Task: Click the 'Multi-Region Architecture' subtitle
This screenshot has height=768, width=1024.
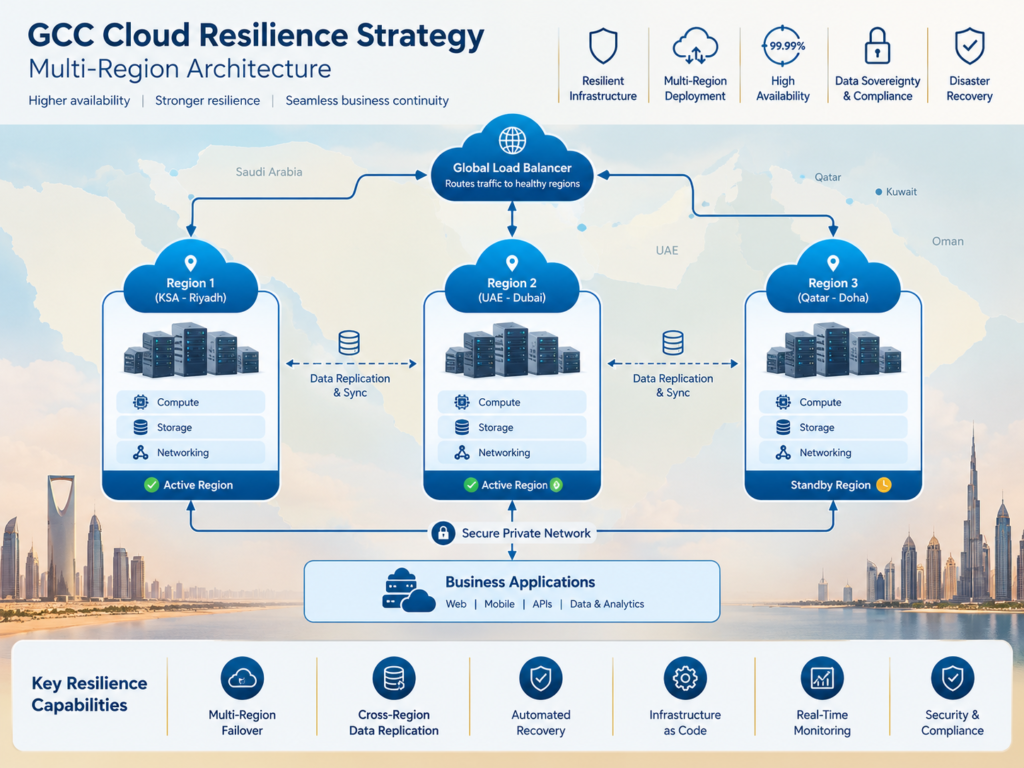Action: click(180, 69)
